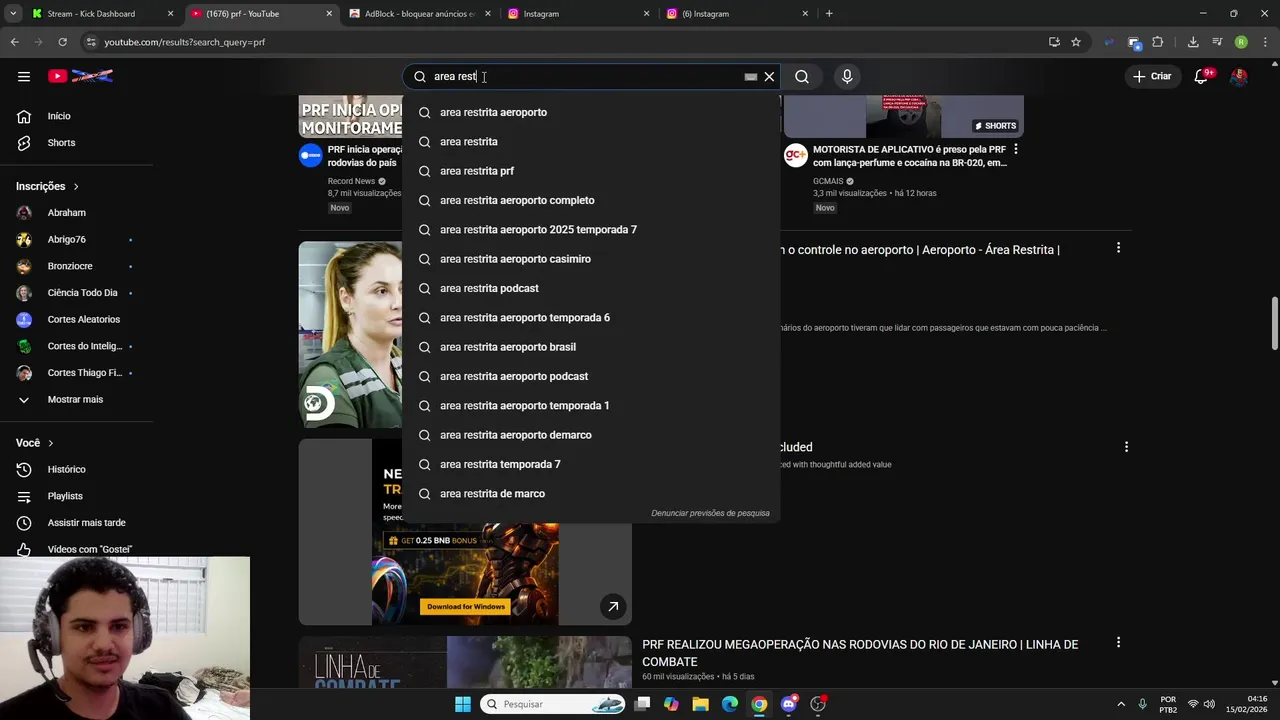Open browser extensions puzzle icon

point(1158,42)
